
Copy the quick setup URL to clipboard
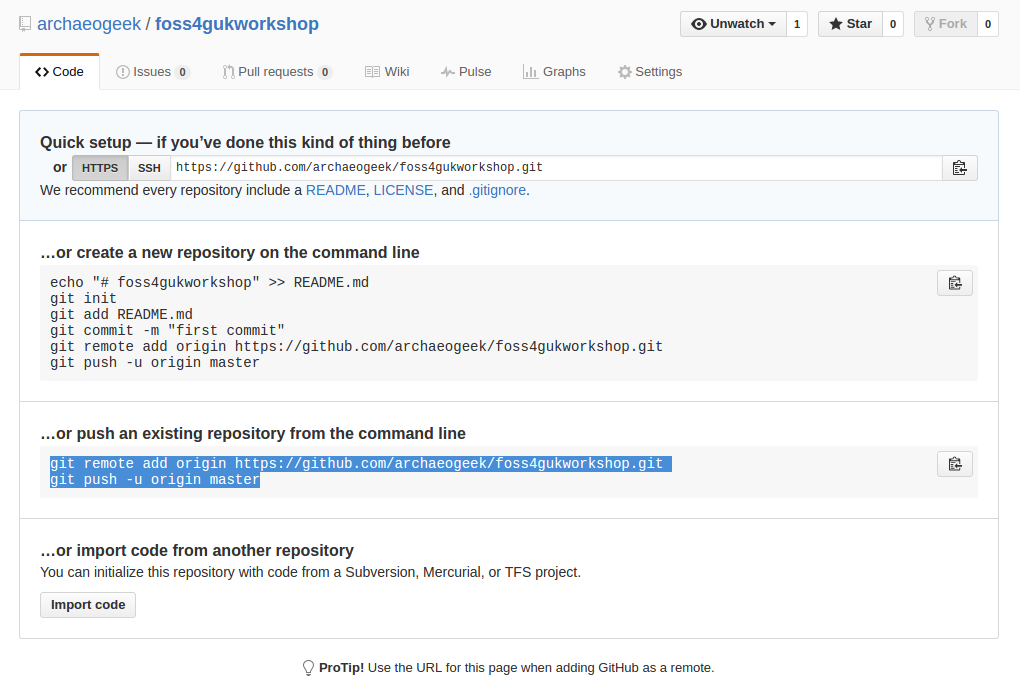[960, 168]
